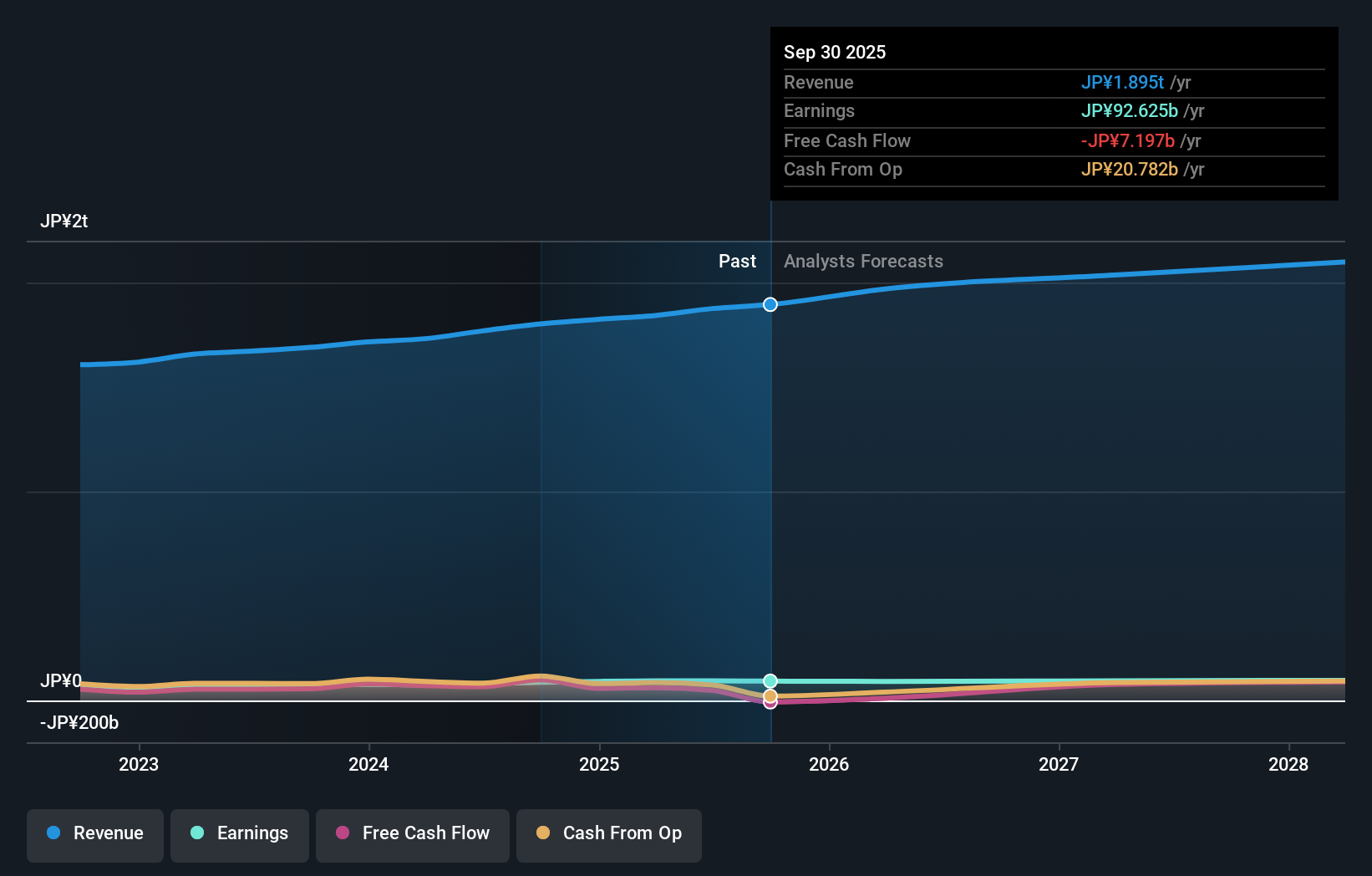
Task: Click the teal Earnings legend dot icon
Action: 196,833
